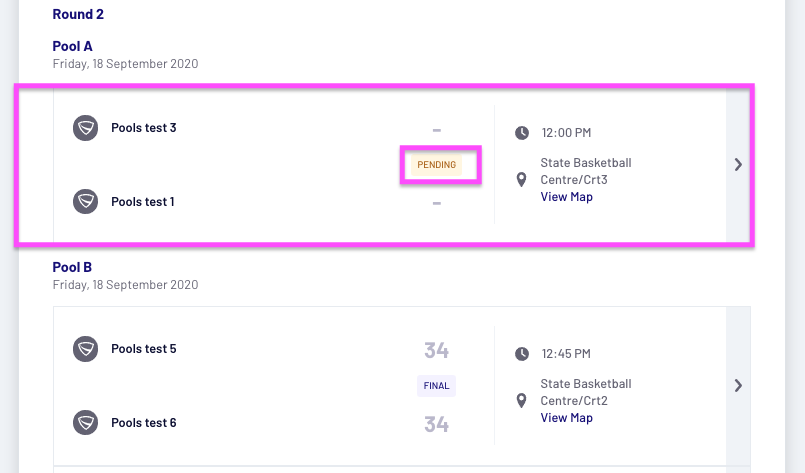This screenshot has width=805, height=473.
Task: Click Pools test 5 team shield icon
Action: pyautogui.click(x=86, y=349)
